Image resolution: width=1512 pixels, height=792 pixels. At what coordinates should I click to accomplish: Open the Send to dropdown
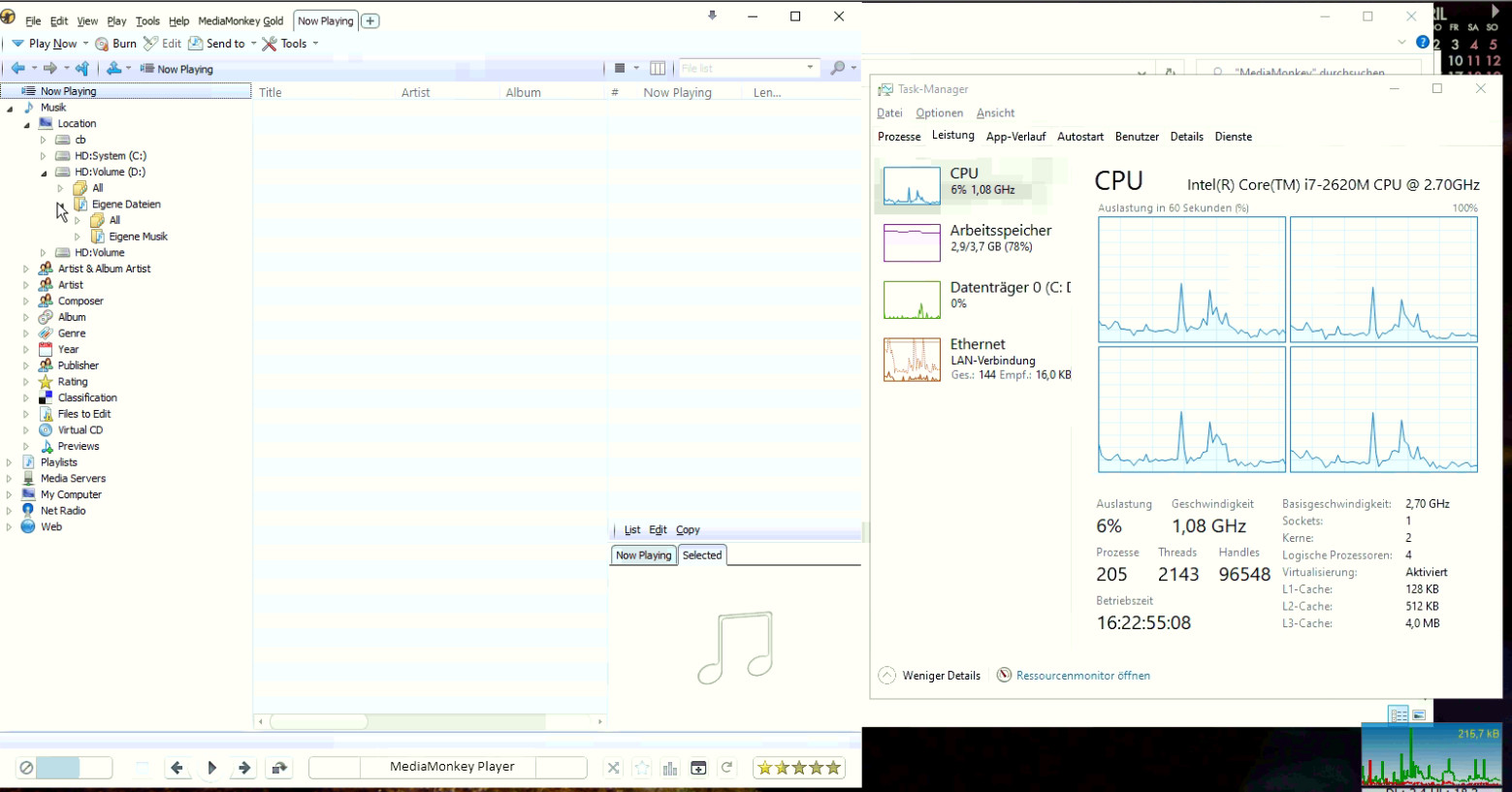point(225,44)
